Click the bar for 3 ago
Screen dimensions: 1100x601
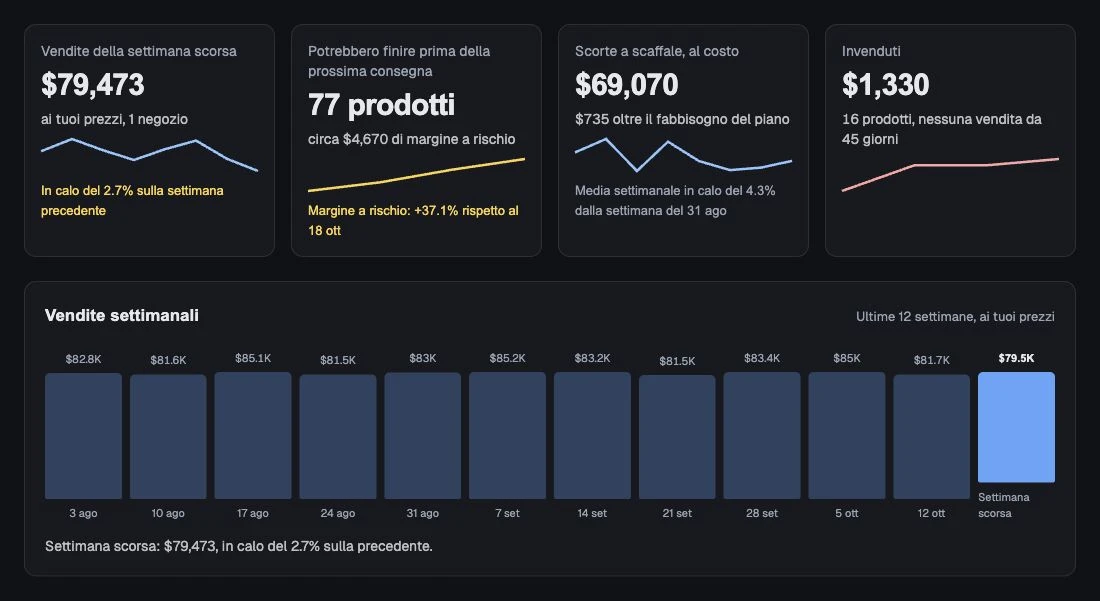coord(83,436)
